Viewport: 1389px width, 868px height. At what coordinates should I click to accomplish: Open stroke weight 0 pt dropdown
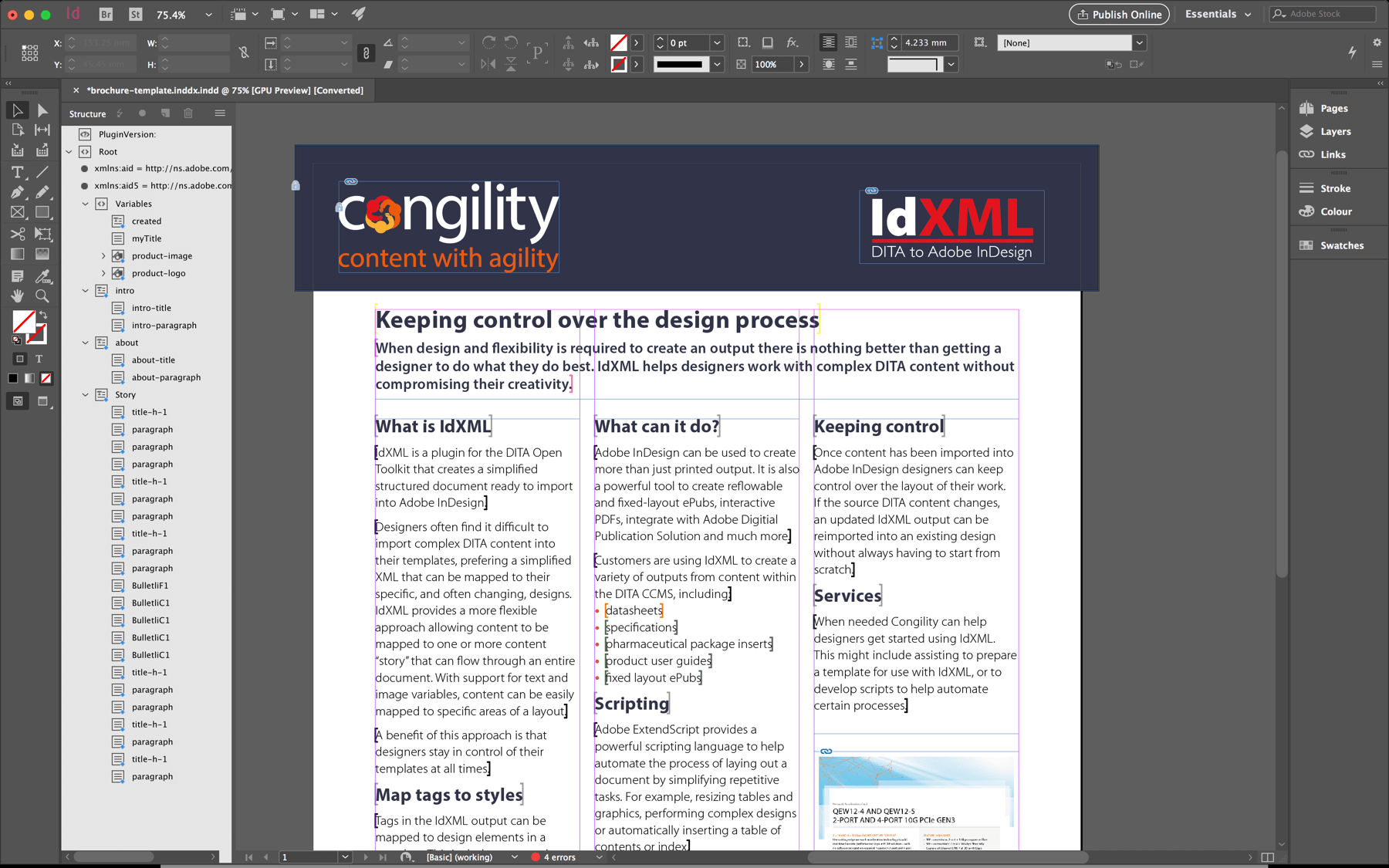(x=717, y=43)
